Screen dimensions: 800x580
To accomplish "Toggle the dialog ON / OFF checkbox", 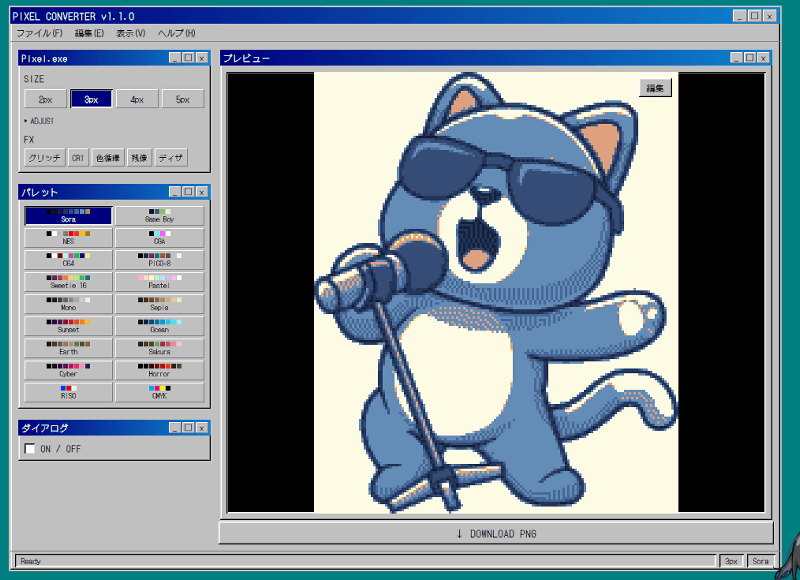I will (x=30, y=448).
